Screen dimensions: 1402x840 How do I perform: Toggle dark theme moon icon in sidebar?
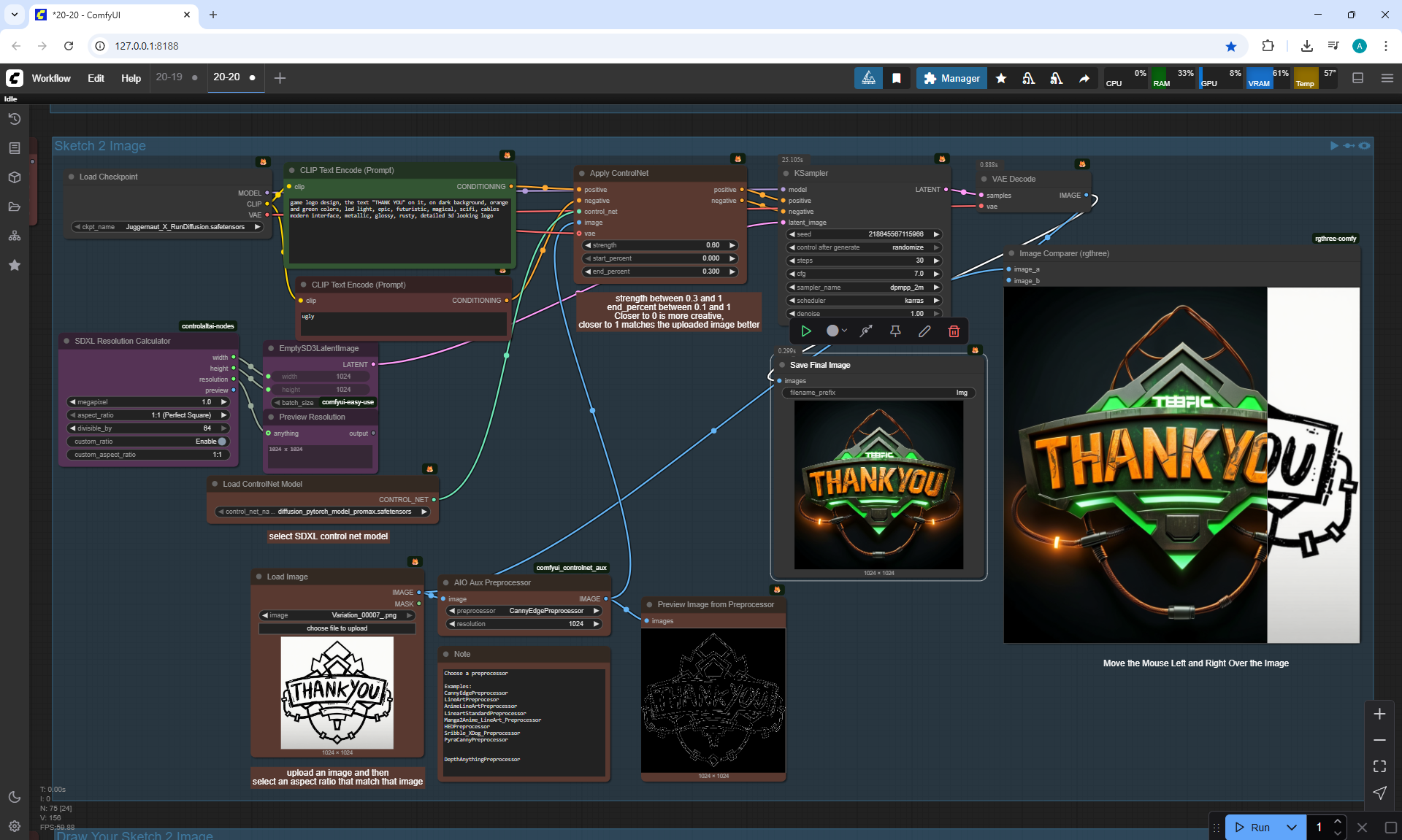(x=14, y=797)
